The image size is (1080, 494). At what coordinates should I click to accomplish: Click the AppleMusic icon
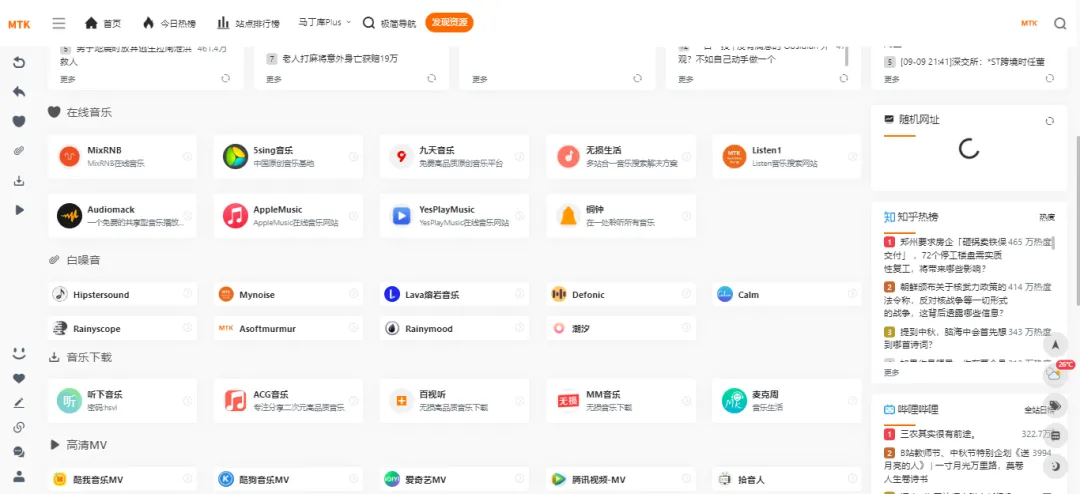point(236,216)
